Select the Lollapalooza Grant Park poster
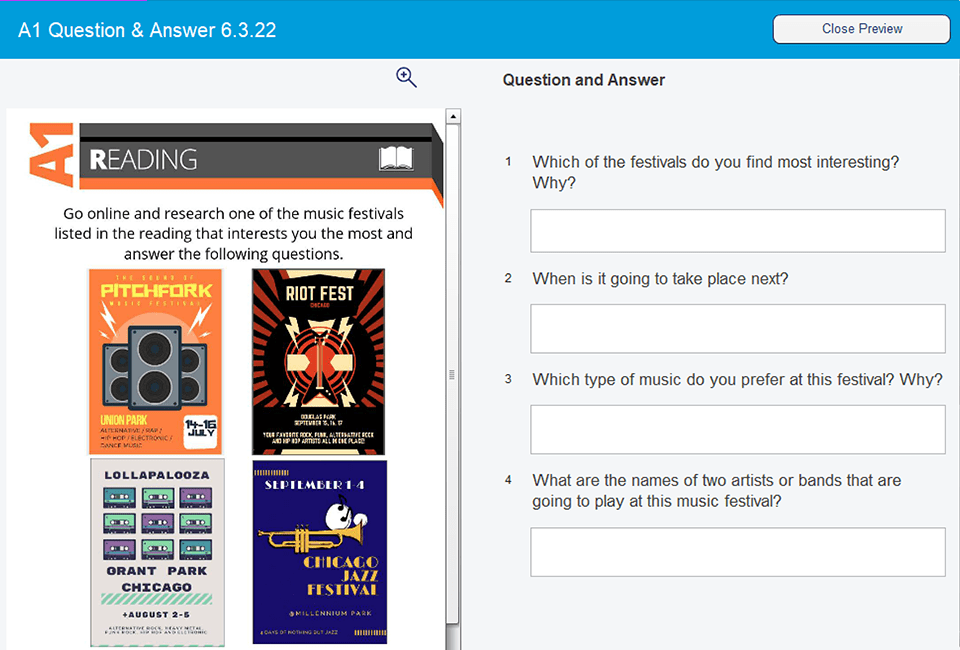The width and height of the screenshot is (960, 650). [157, 553]
